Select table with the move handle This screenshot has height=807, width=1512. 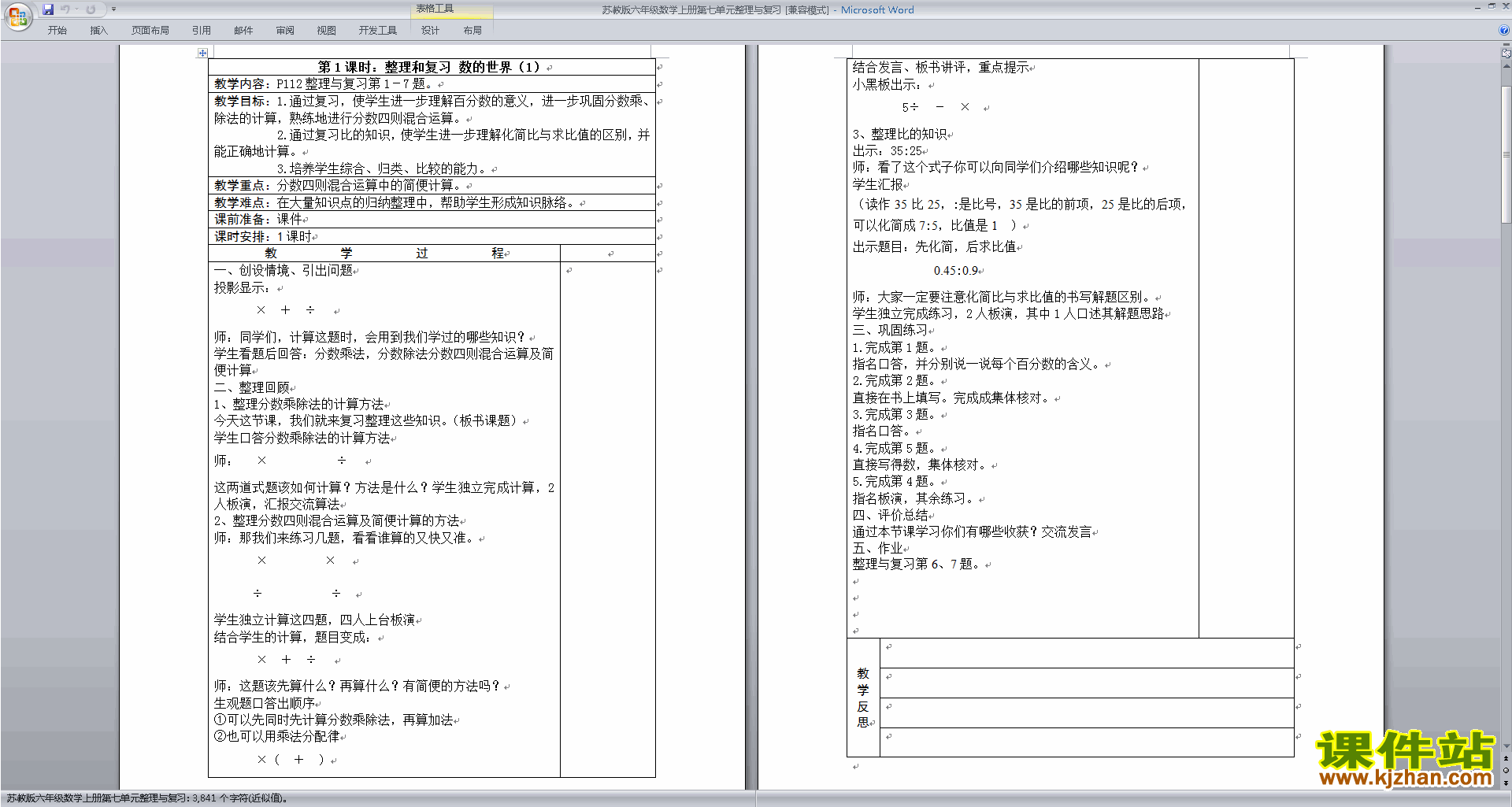[x=202, y=53]
